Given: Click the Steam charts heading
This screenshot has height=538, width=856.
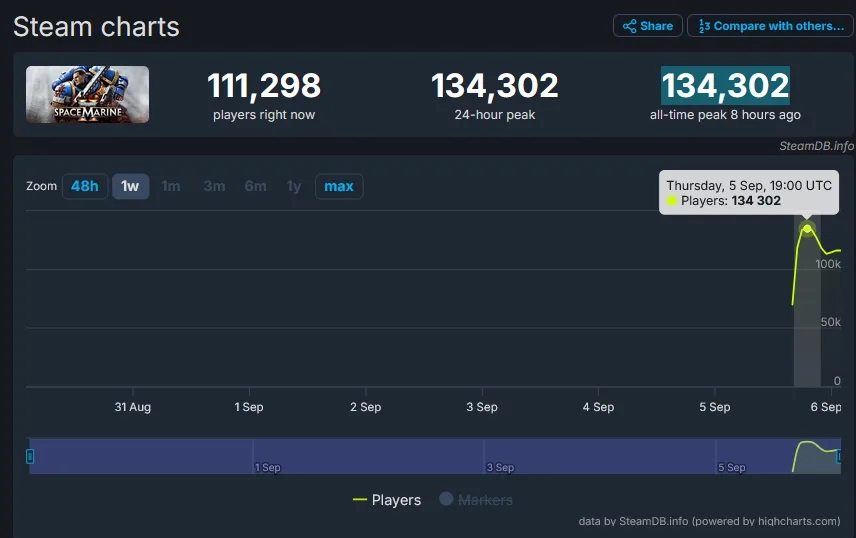Looking at the screenshot, I should coord(96,27).
